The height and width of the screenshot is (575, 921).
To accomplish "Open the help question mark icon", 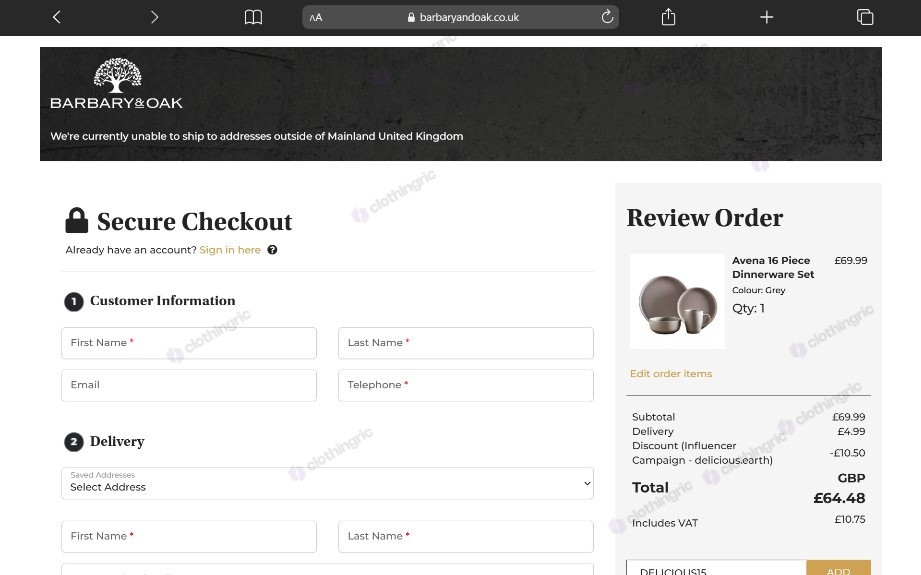I will (x=272, y=250).
